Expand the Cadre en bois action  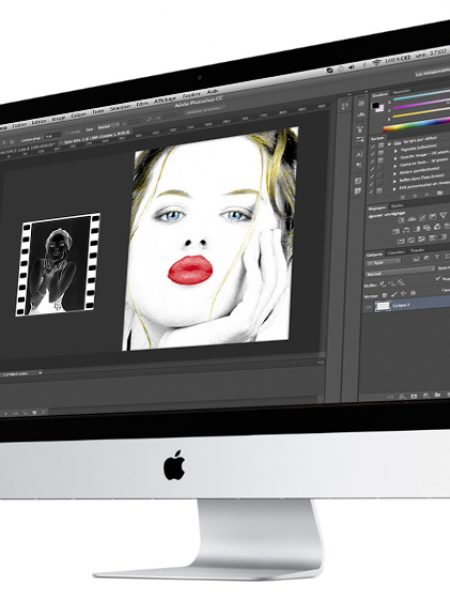(x=395, y=166)
